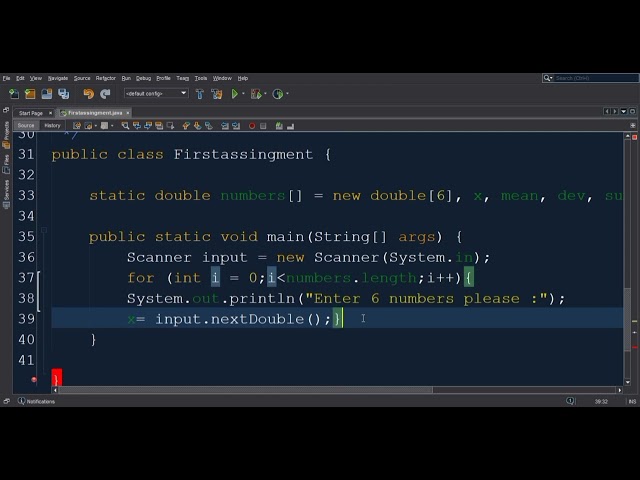The image size is (640, 480).
Task: Toggle Highlight Search editor icon
Action: click(159, 126)
